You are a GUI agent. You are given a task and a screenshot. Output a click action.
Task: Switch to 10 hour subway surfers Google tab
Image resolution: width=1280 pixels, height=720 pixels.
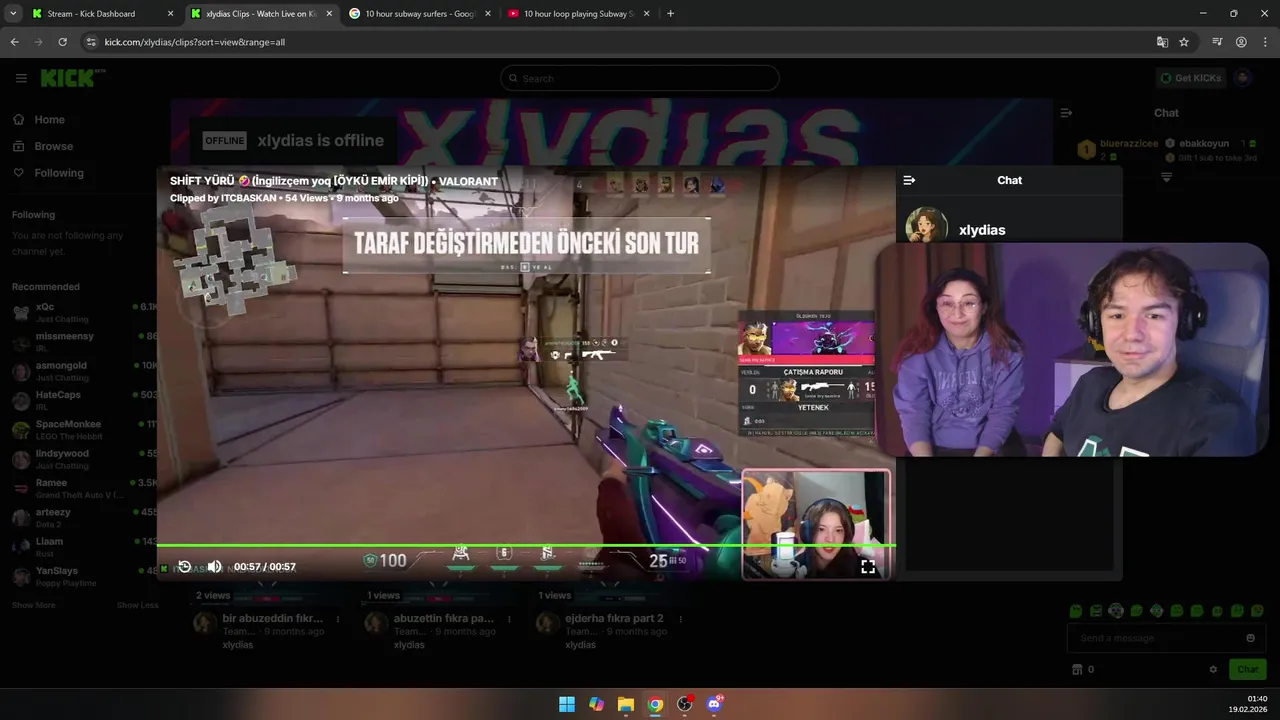tap(421, 14)
